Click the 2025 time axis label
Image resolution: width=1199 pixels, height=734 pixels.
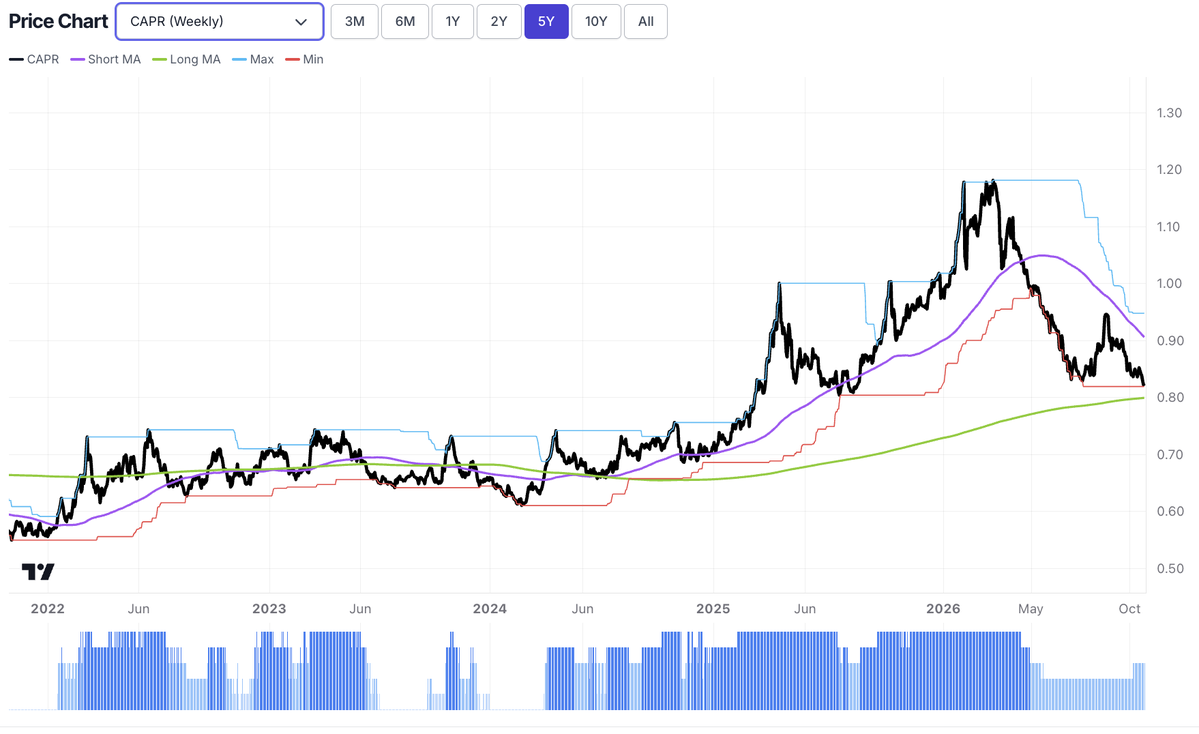click(x=713, y=609)
